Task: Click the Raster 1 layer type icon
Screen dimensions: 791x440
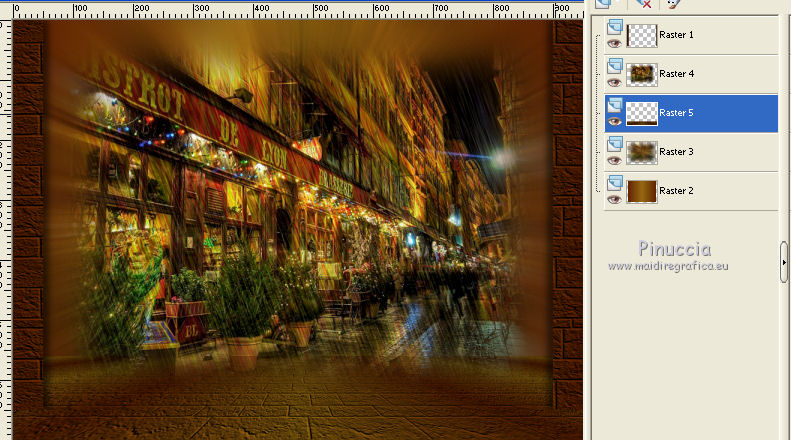Action: [614, 27]
